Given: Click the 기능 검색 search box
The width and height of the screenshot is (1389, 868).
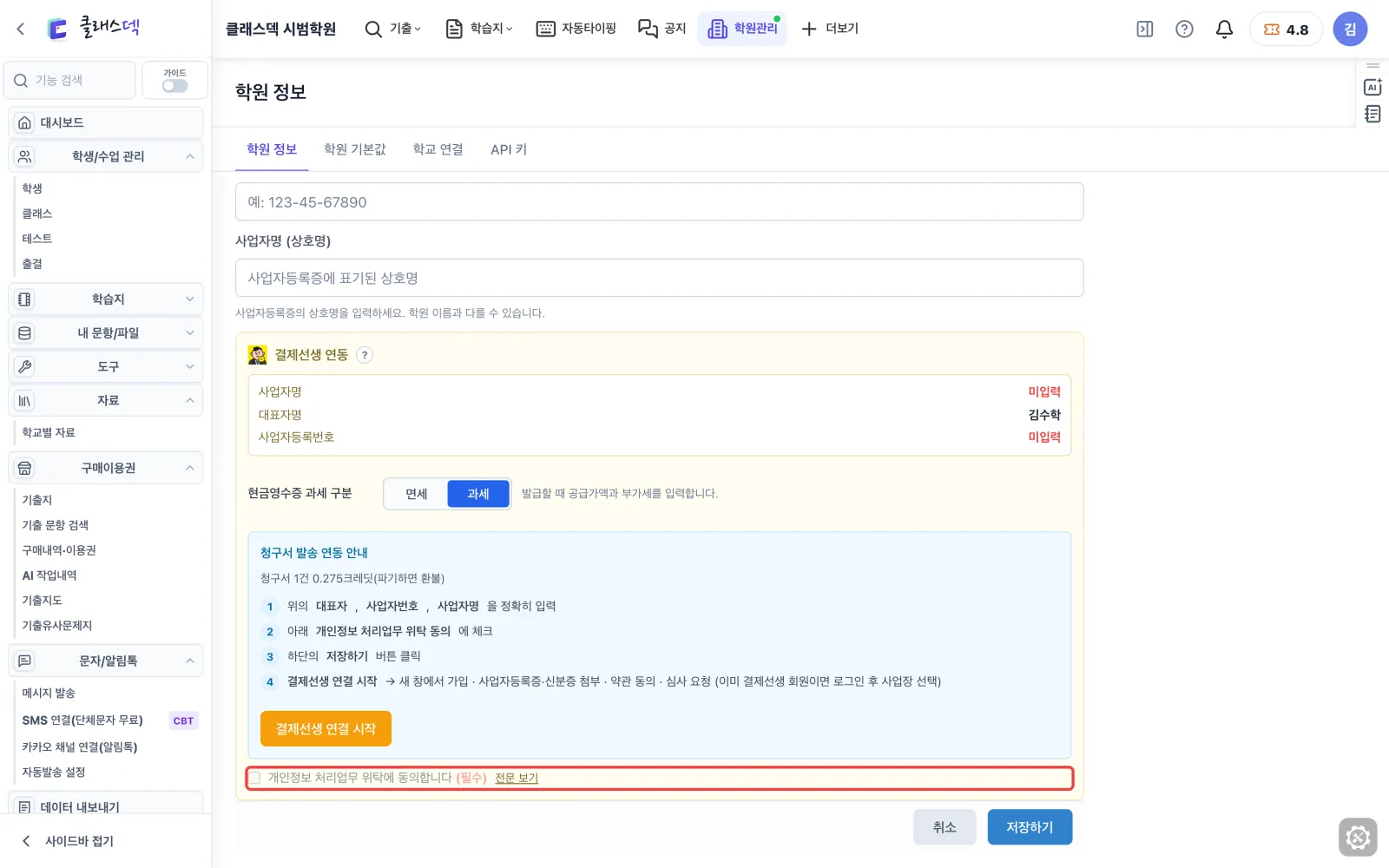Looking at the screenshot, I should pos(70,80).
